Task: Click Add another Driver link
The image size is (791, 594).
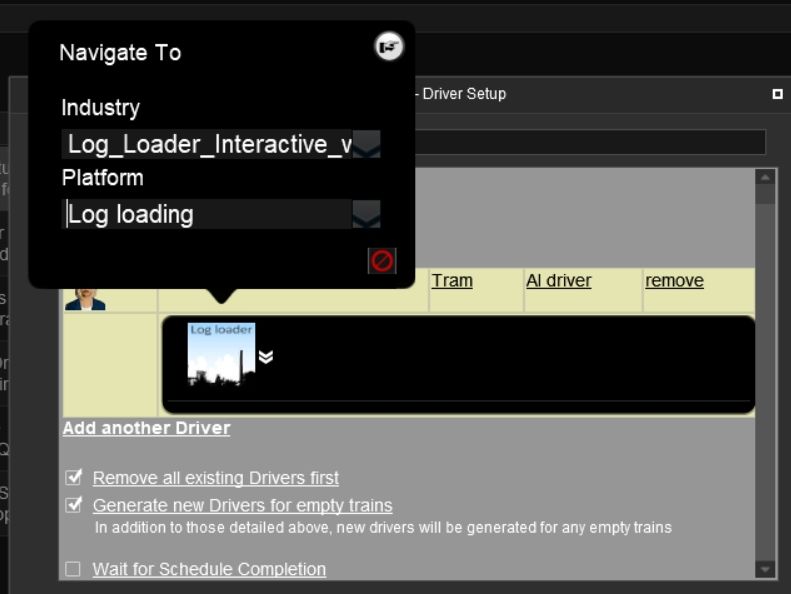Action: click(146, 428)
